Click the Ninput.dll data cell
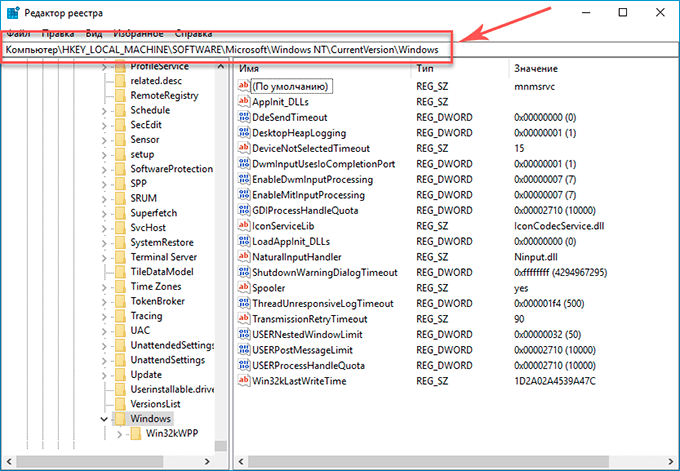The image size is (680, 471). coord(536,257)
